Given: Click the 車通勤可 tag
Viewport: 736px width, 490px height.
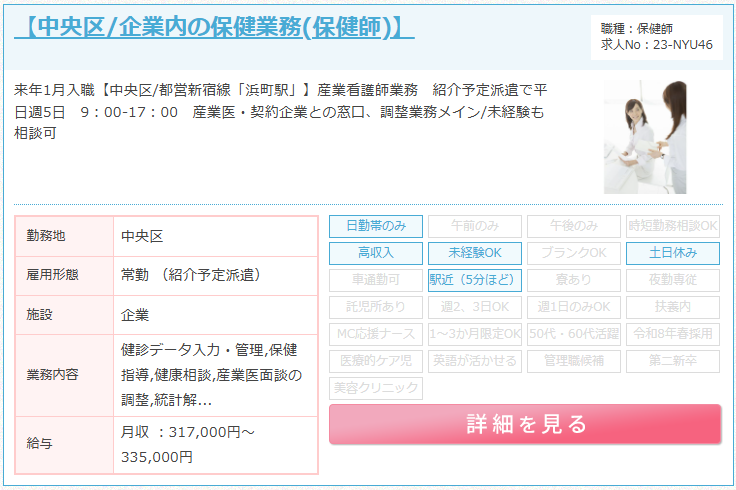Looking at the screenshot, I should (376, 280).
